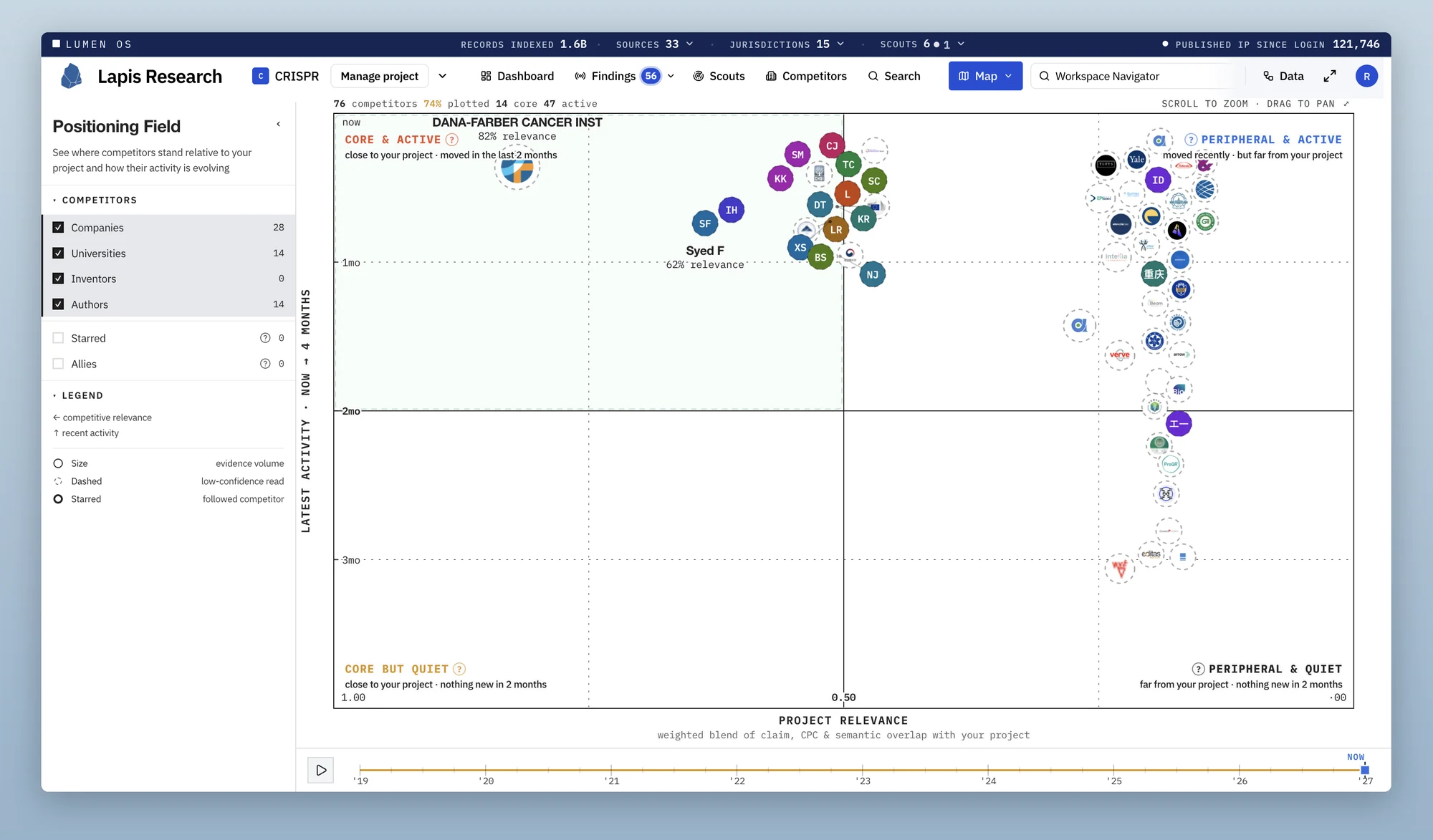
Task: Open the user avatar R
Action: click(1366, 76)
